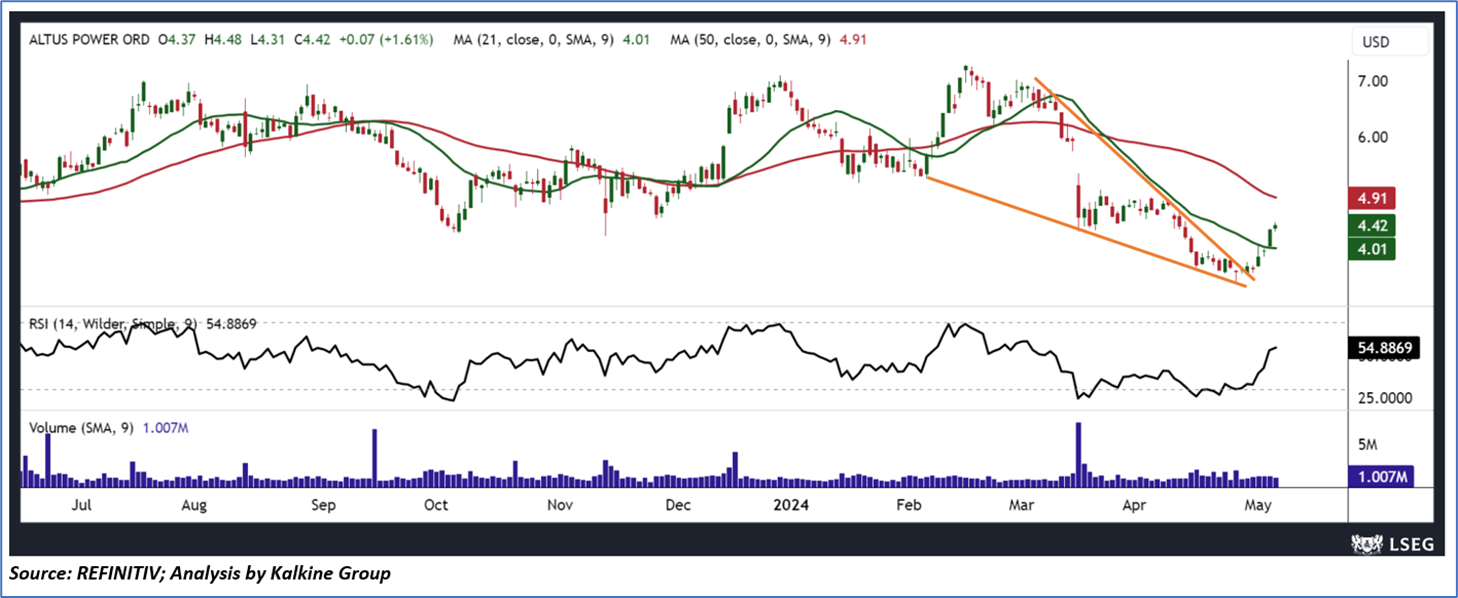Click the 6.00 price axis label

point(1373,138)
